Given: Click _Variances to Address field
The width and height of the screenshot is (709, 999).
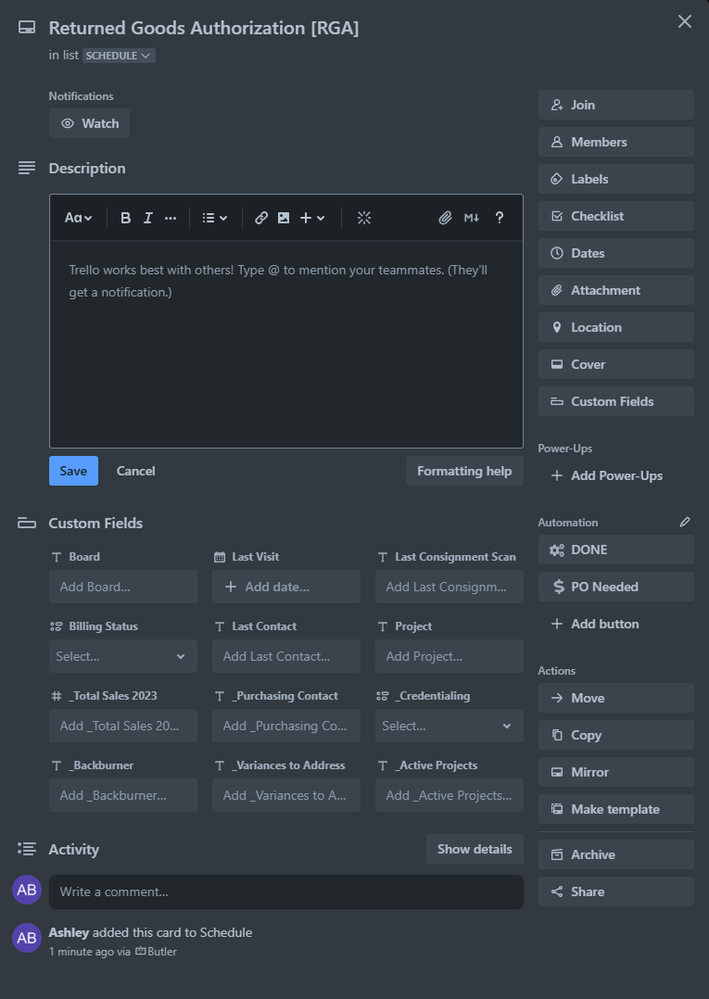Looking at the screenshot, I should click(286, 795).
